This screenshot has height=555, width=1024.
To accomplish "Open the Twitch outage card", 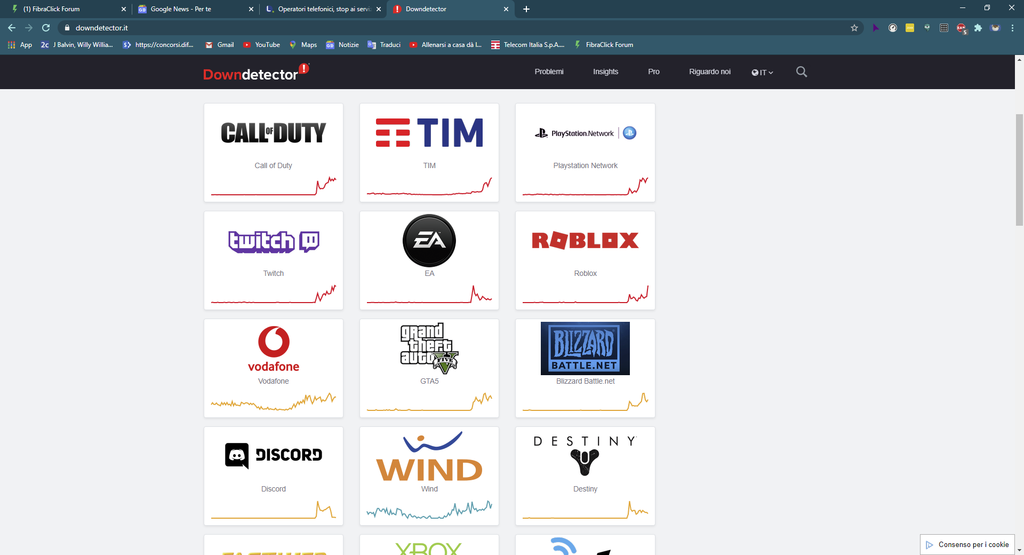I will (274, 260).
